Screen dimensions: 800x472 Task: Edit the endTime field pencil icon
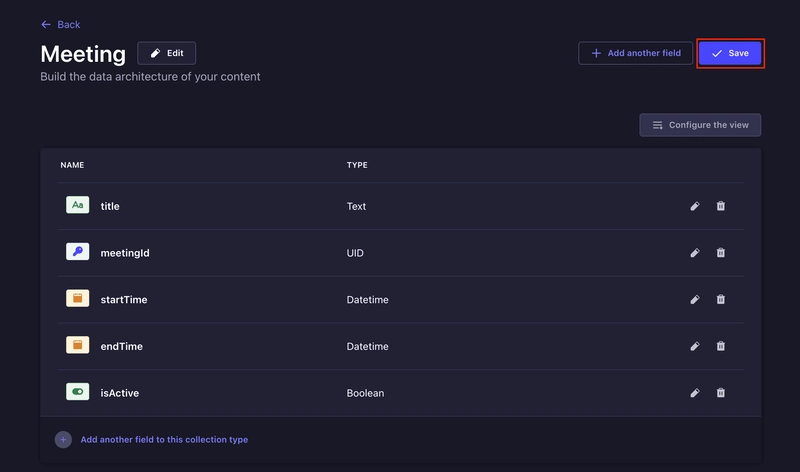coord(694,346)
